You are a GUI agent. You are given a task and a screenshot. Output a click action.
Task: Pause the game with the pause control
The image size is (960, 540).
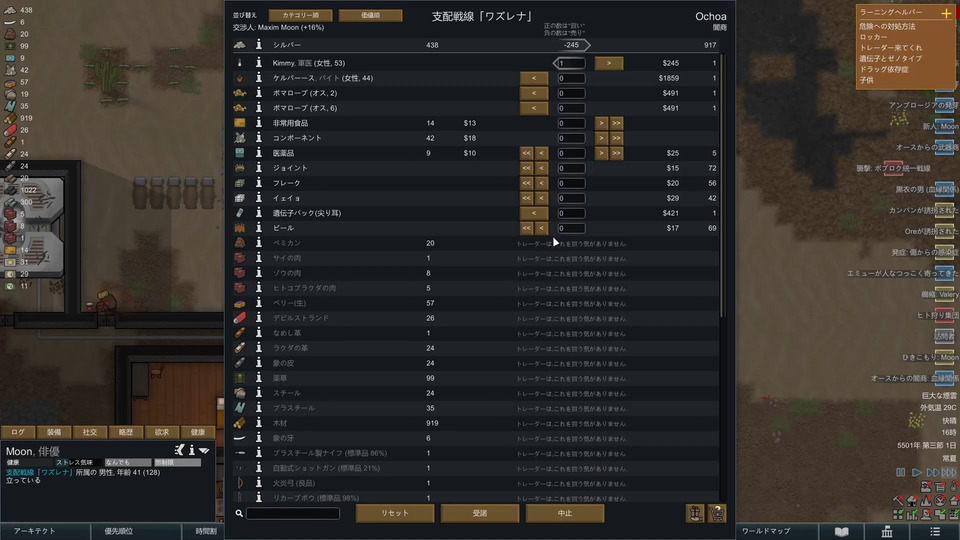point(901,472)
